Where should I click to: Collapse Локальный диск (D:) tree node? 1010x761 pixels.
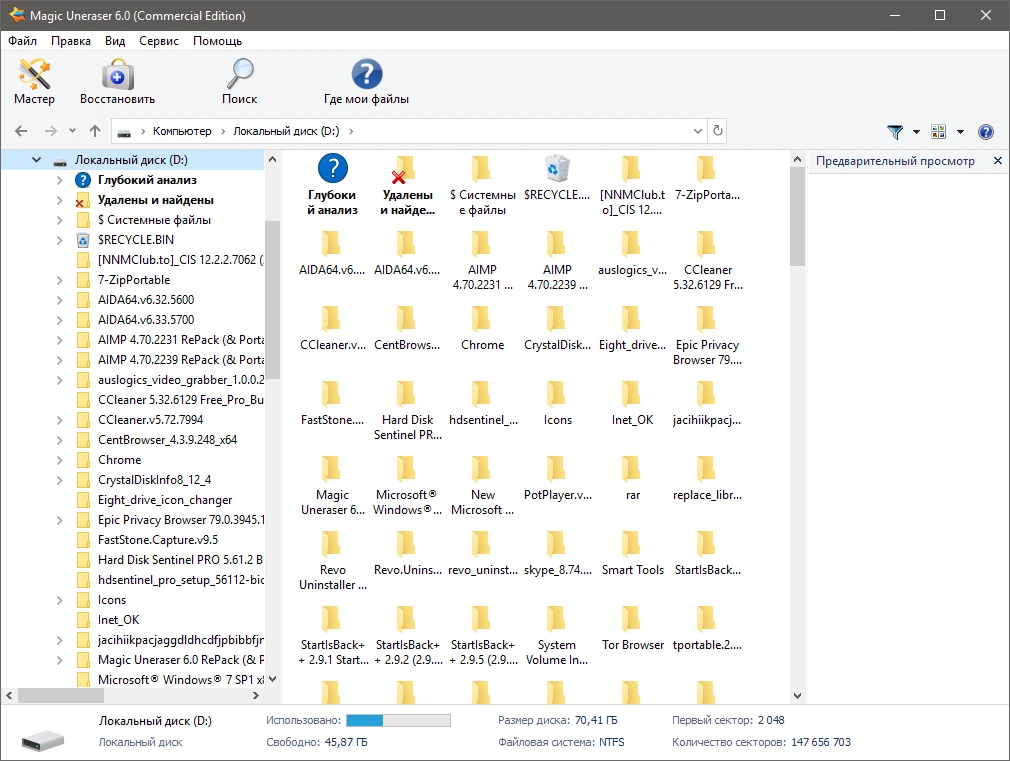36,160
